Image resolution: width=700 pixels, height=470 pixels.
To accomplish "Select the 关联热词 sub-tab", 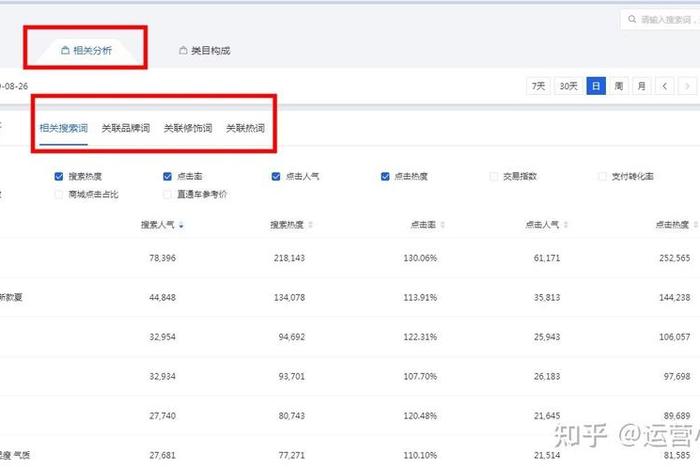I will (x=245, y=128).
